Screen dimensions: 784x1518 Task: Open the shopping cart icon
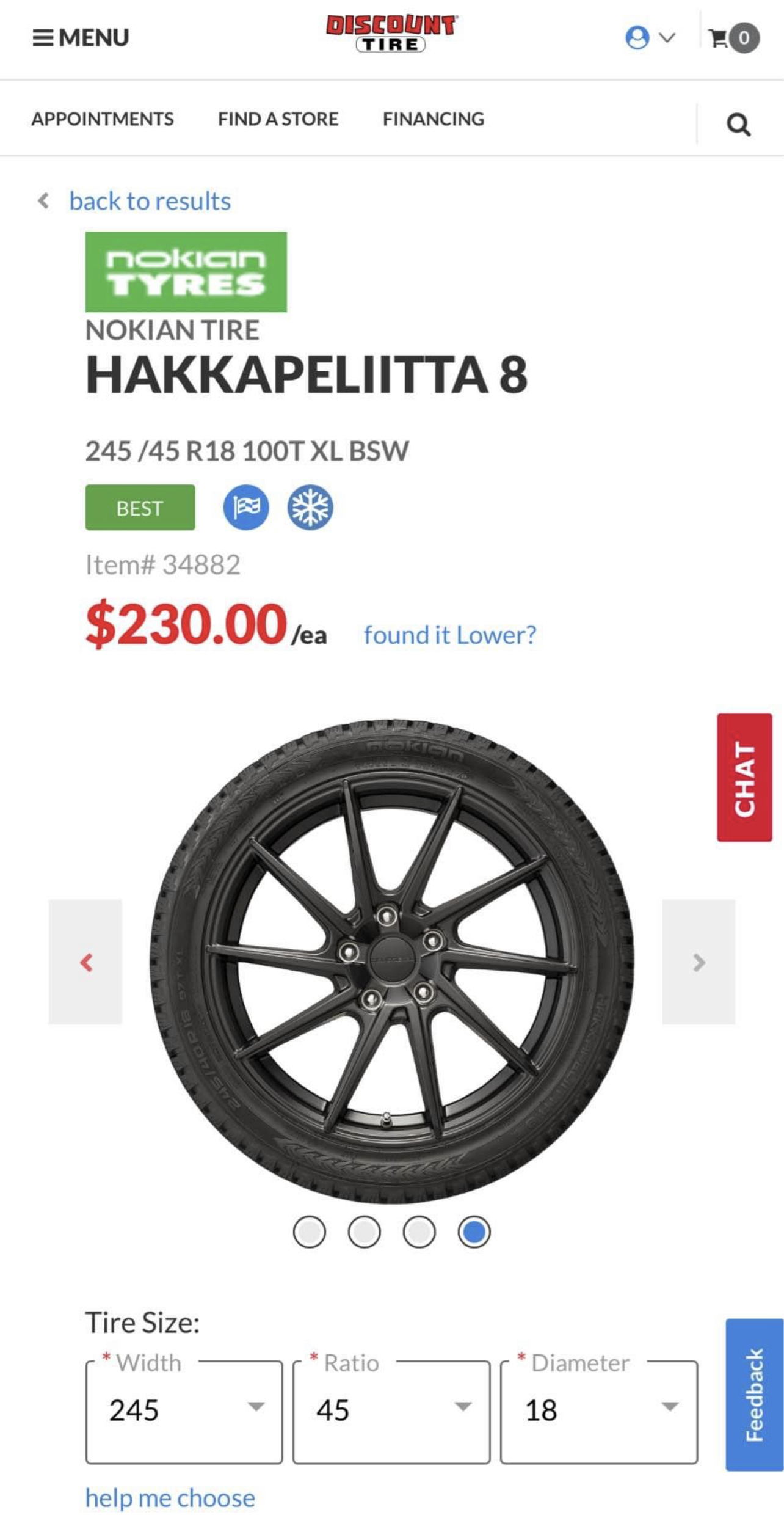point(734,38)
